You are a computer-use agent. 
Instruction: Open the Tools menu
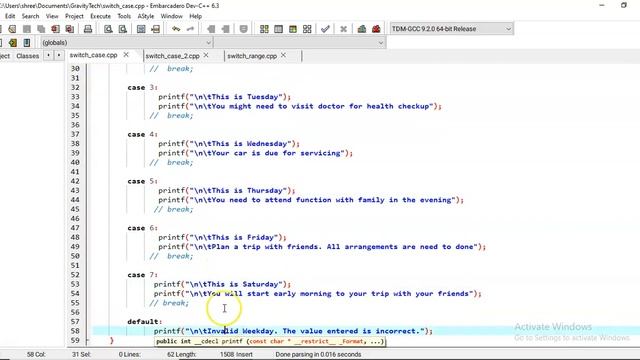click(x=124, y=16)
